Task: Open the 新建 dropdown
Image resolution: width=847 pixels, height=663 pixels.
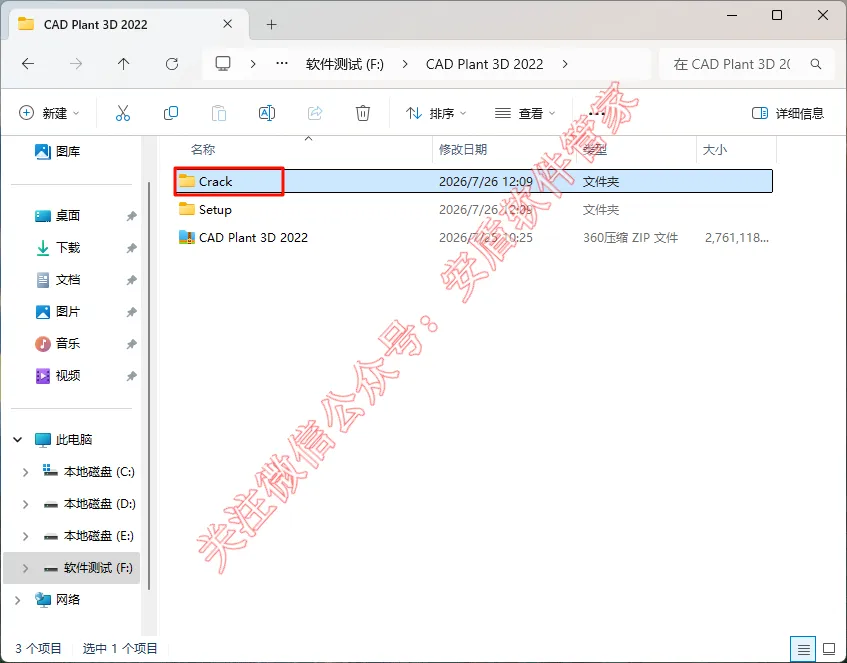Action: pyautogui.click(x=49, y=113)
